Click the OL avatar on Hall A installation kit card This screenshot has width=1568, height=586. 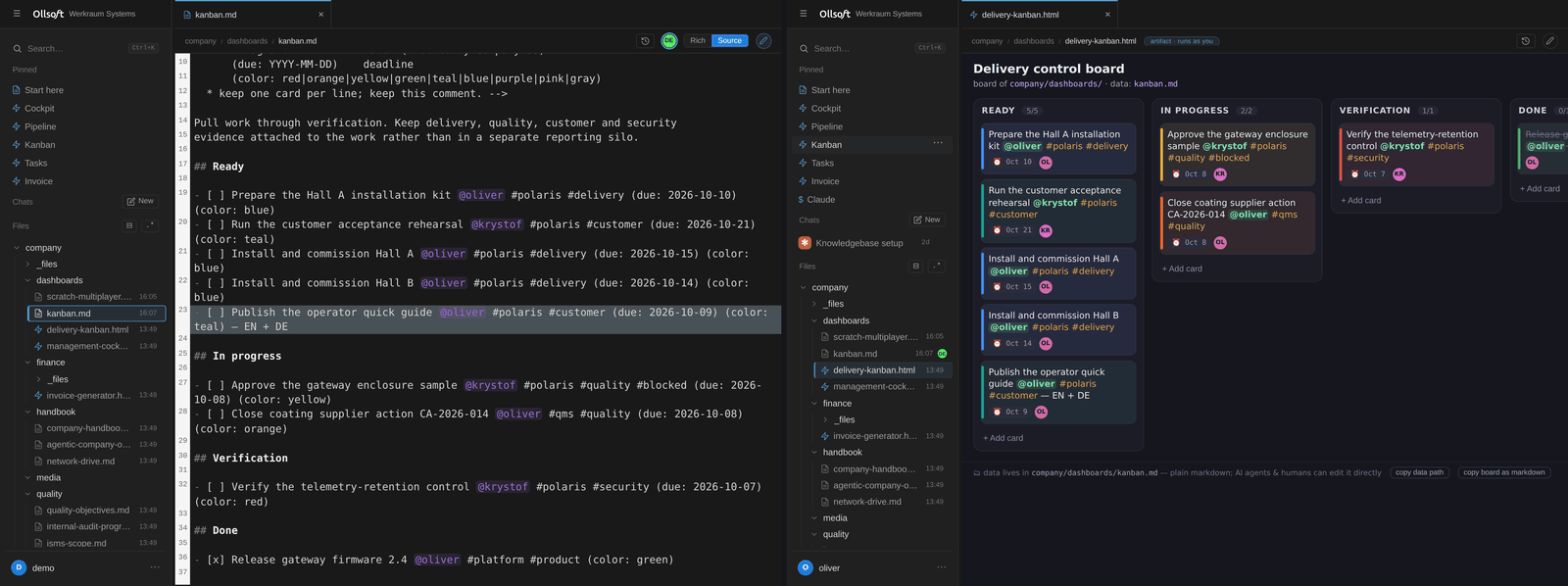tap(1046, 163)
